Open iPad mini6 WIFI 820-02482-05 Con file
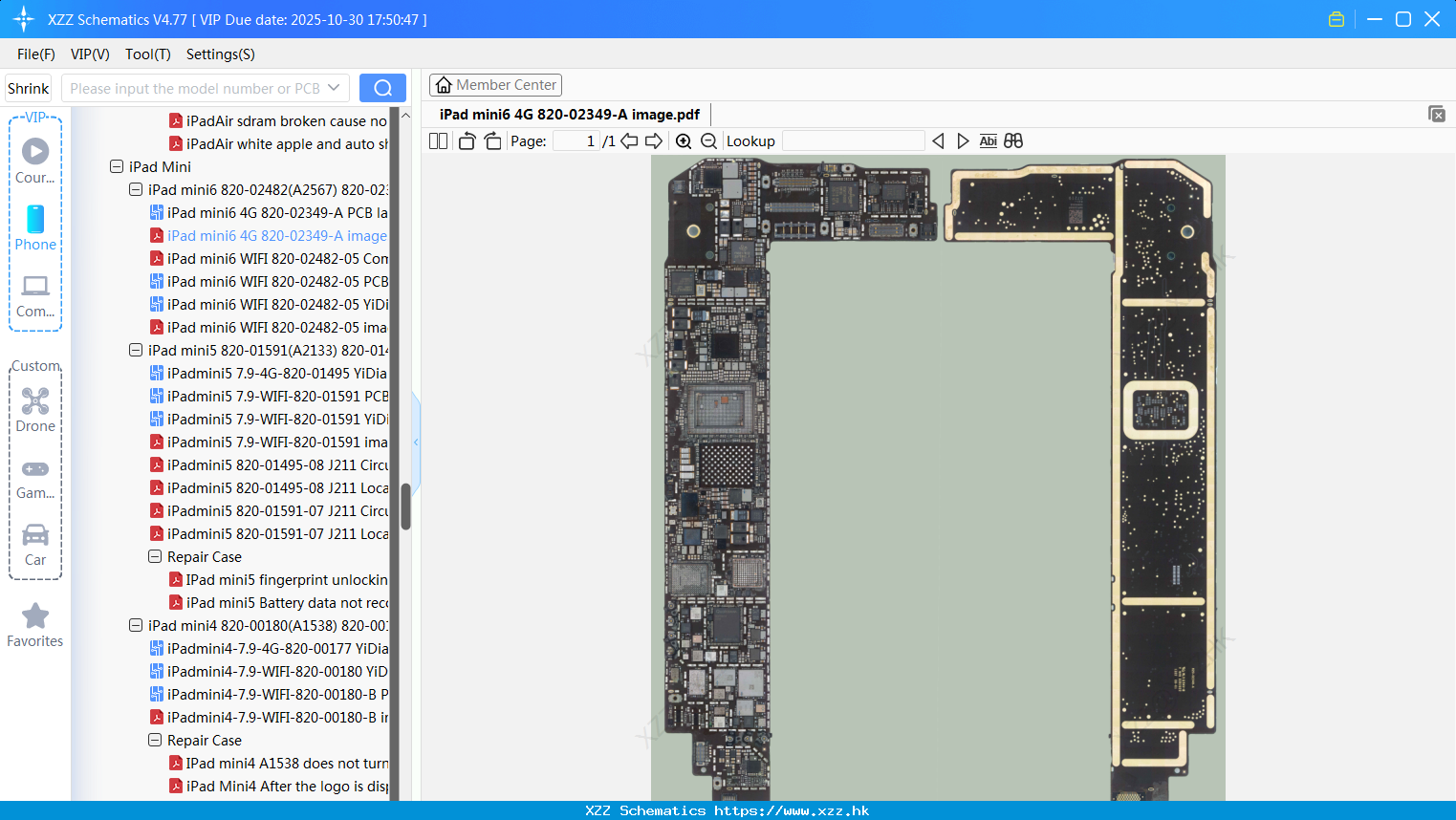The image size is (1456, 820). click(277, 258)
